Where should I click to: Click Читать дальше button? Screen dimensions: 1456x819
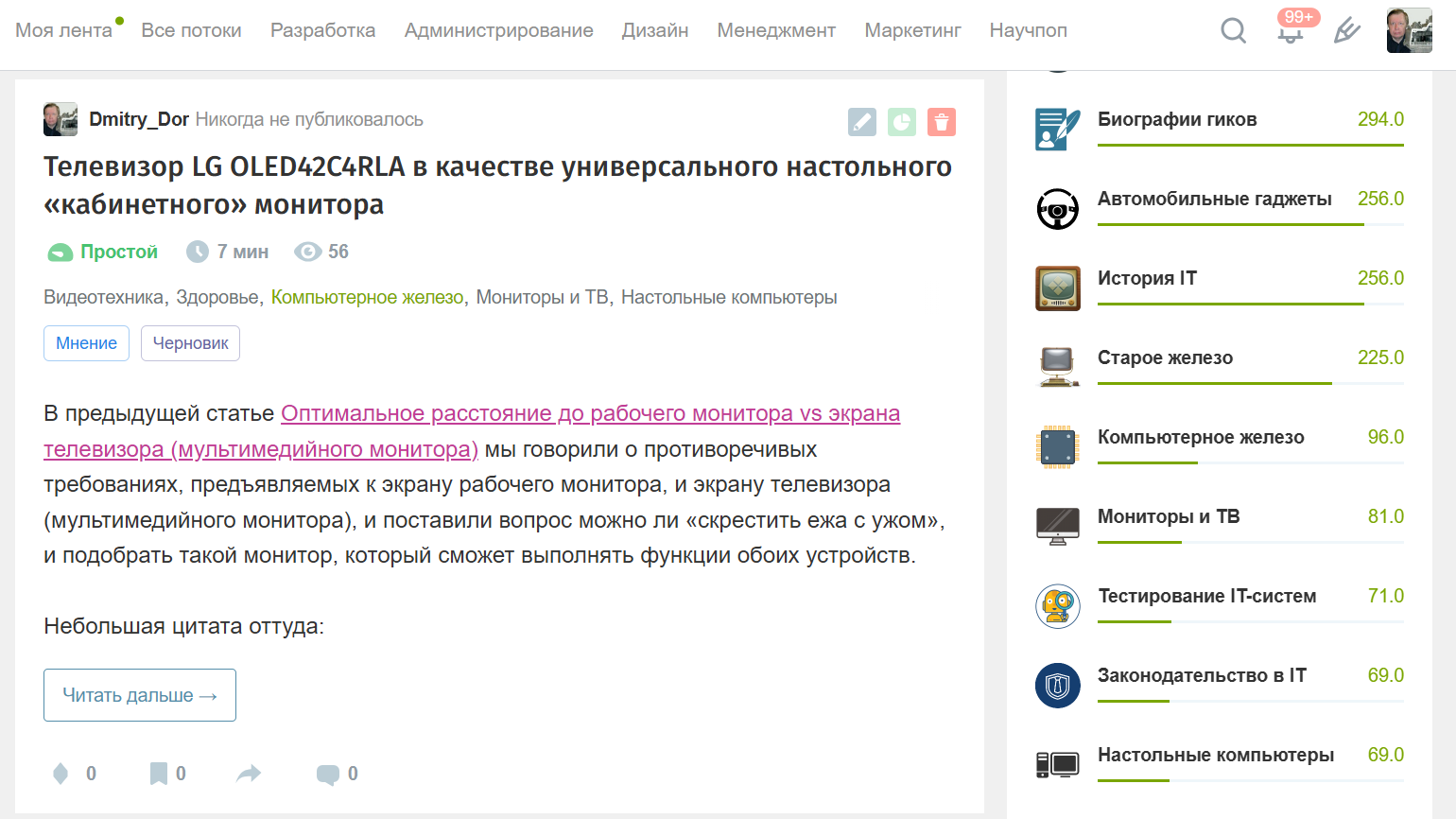pos(140,695)
